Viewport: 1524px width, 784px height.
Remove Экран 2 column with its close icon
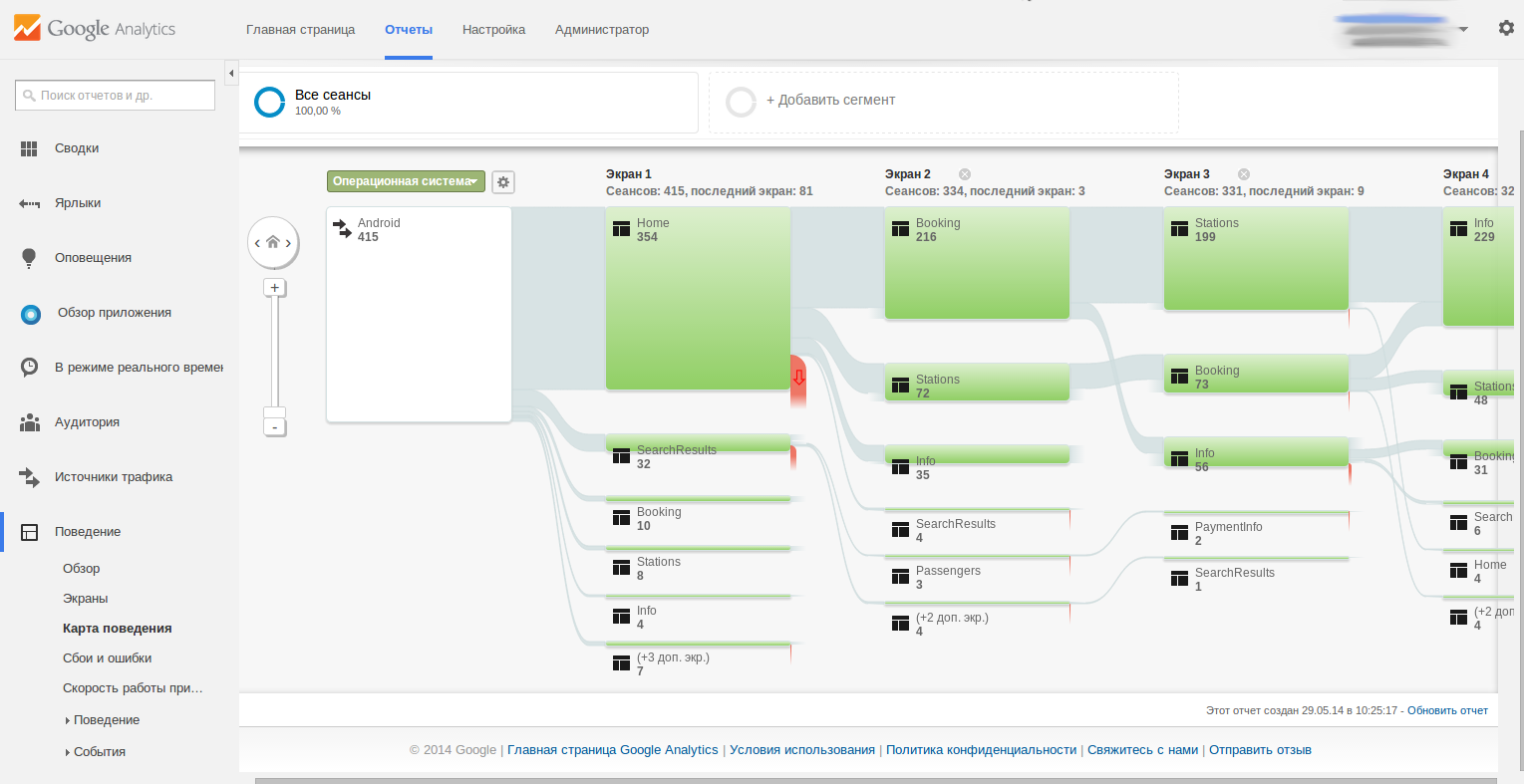click(965, 174)
